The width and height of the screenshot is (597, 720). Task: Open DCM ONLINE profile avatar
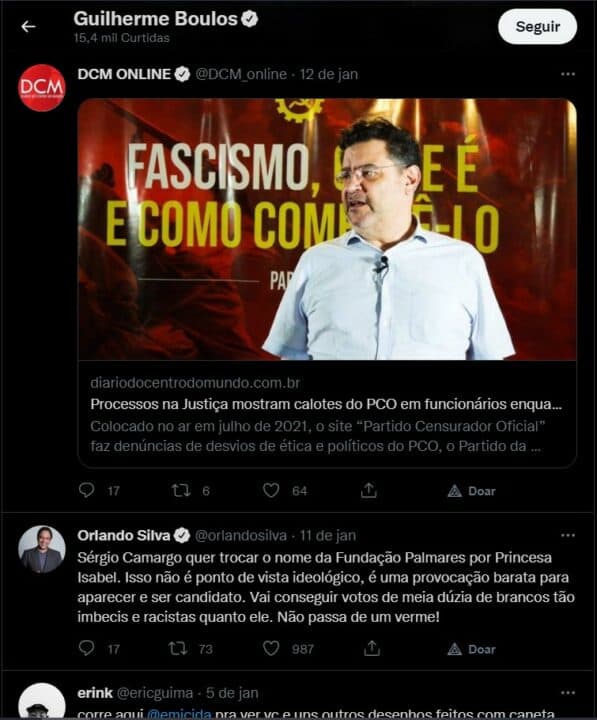pos(42,88)
